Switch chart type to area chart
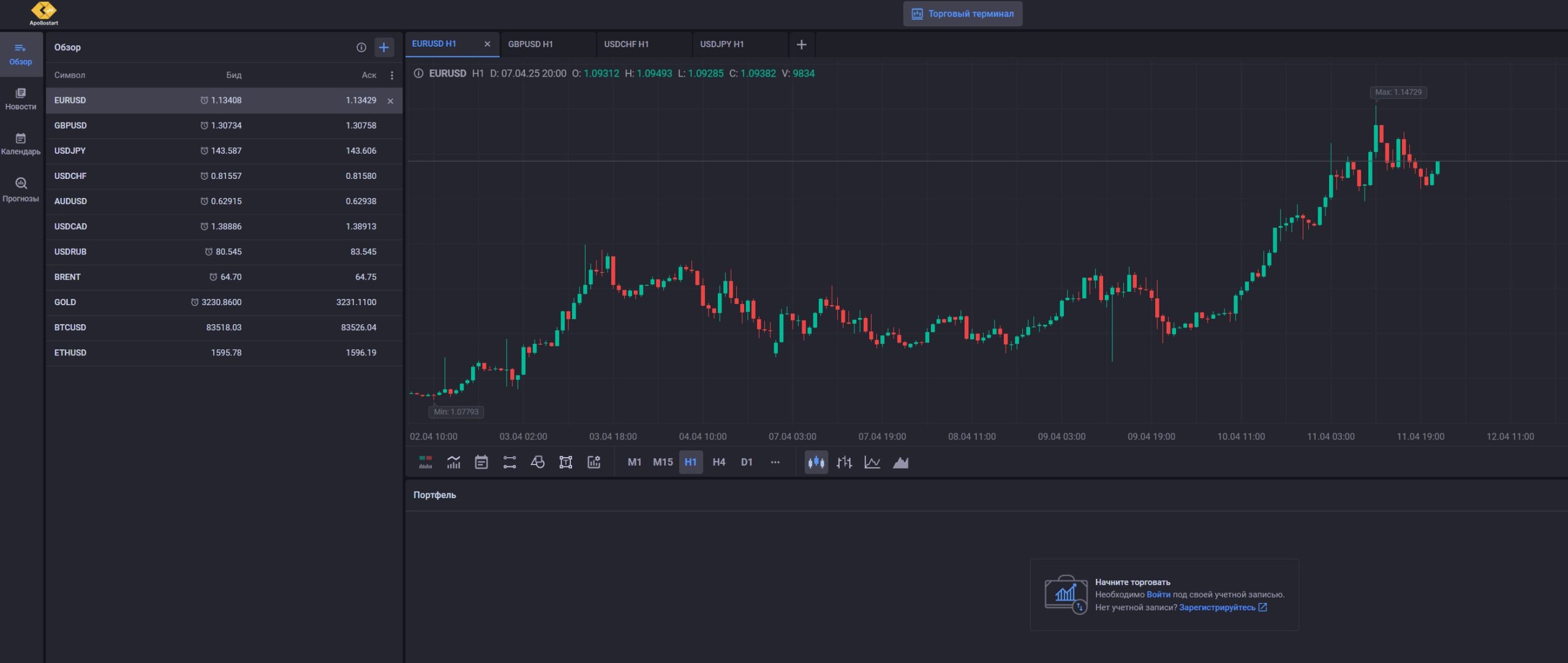Screen dimensions: 1568x663 900,463
